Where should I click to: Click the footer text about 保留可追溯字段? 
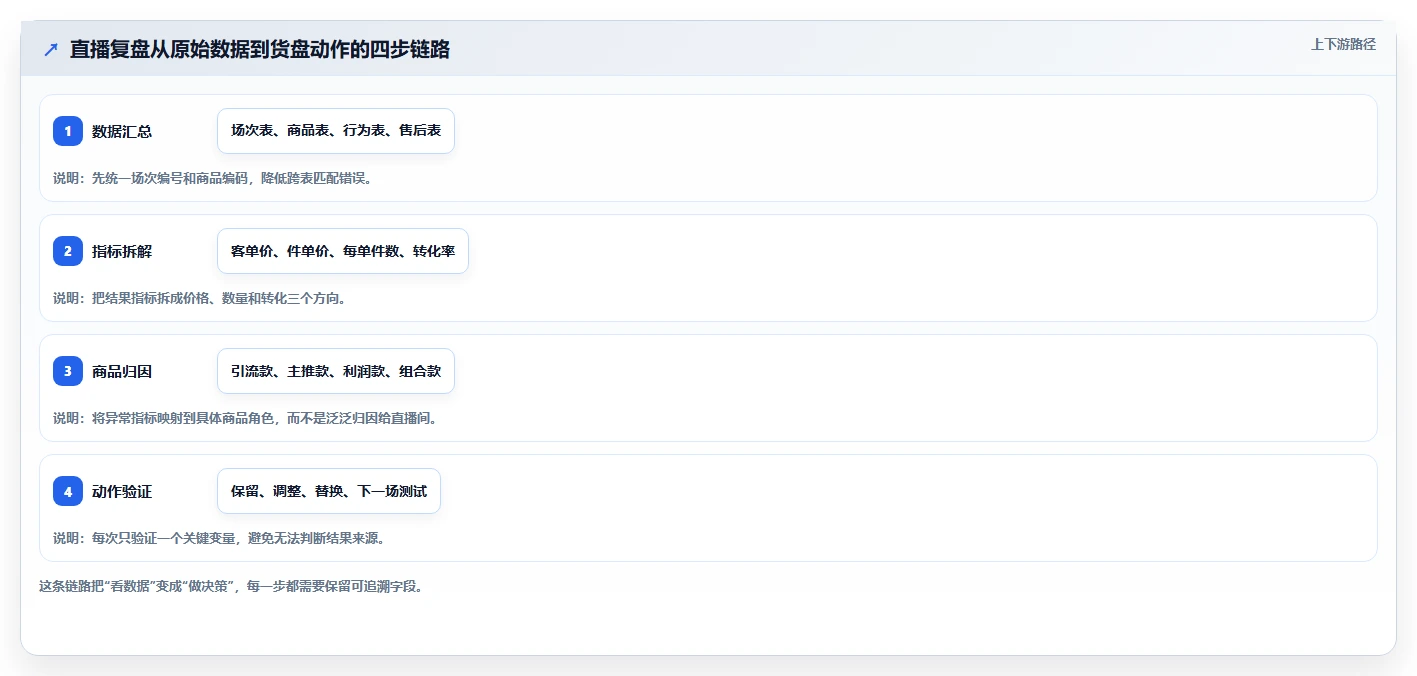[231, 586]
